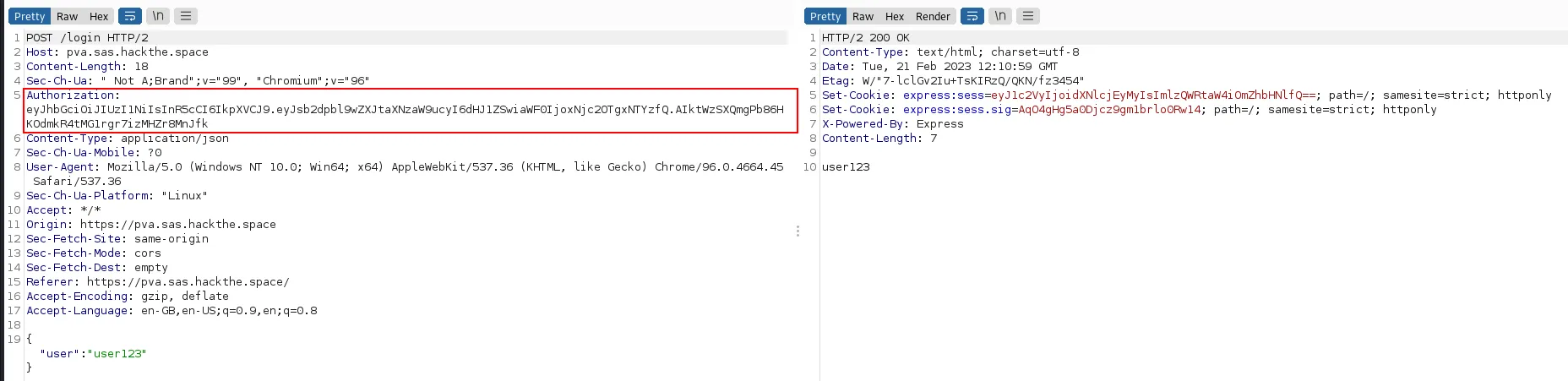This screenshot has height=381, width=1568.
Task: Toggle non-printable characters in request pane
Action: (x=158, y=16)
